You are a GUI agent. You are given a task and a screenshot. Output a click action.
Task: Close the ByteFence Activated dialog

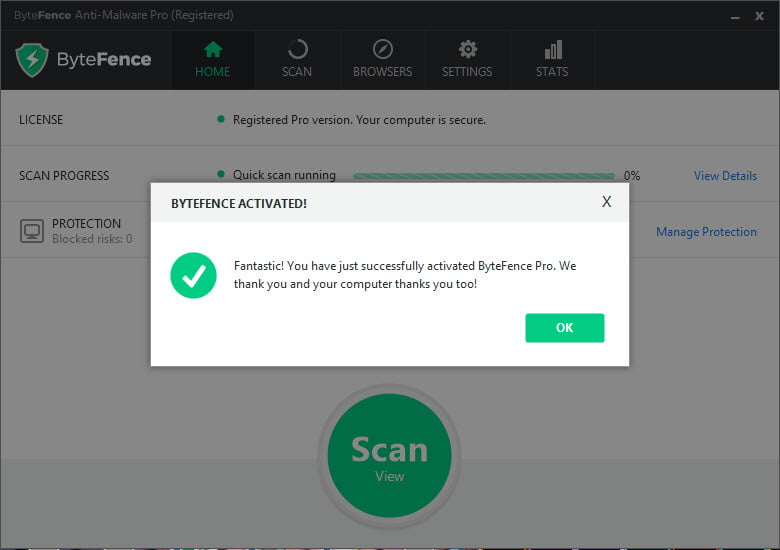[606, 201]
